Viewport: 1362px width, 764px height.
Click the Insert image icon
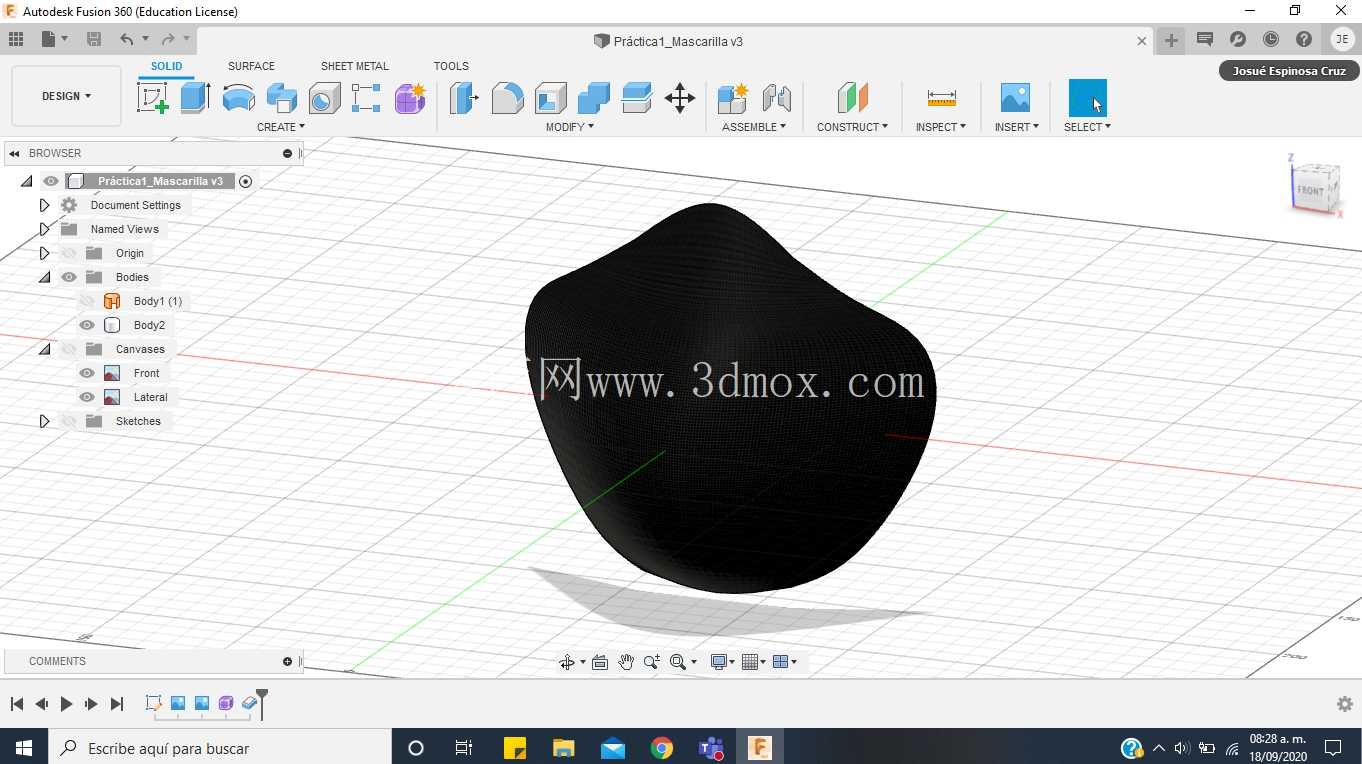click(1015, 98)
